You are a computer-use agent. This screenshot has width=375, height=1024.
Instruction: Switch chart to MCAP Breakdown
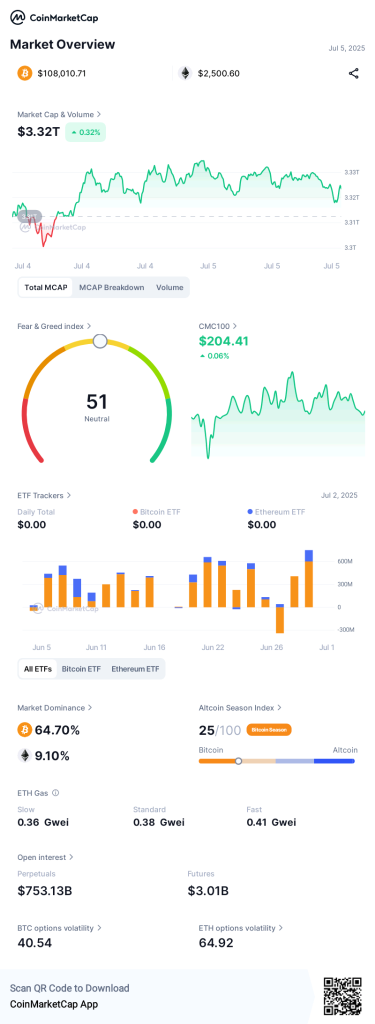[112, 287]
